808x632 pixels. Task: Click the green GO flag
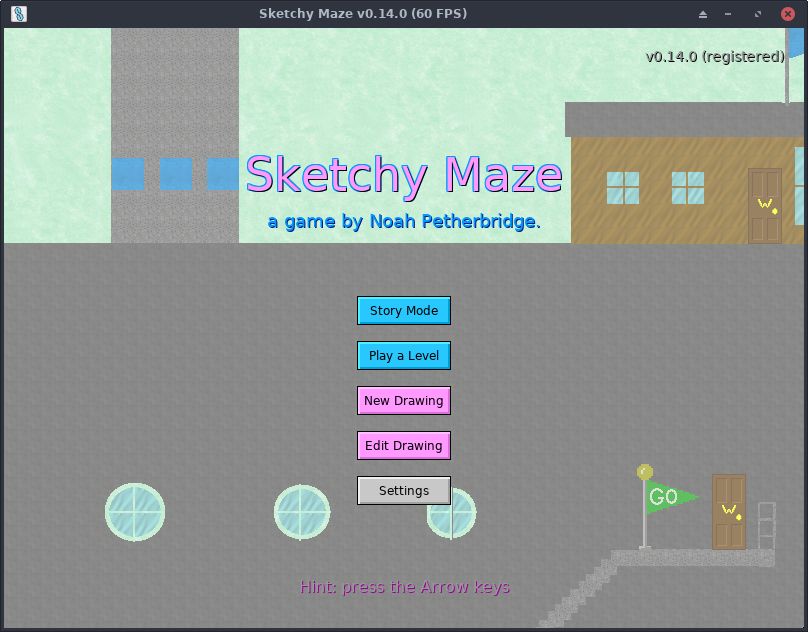(668, 496)
